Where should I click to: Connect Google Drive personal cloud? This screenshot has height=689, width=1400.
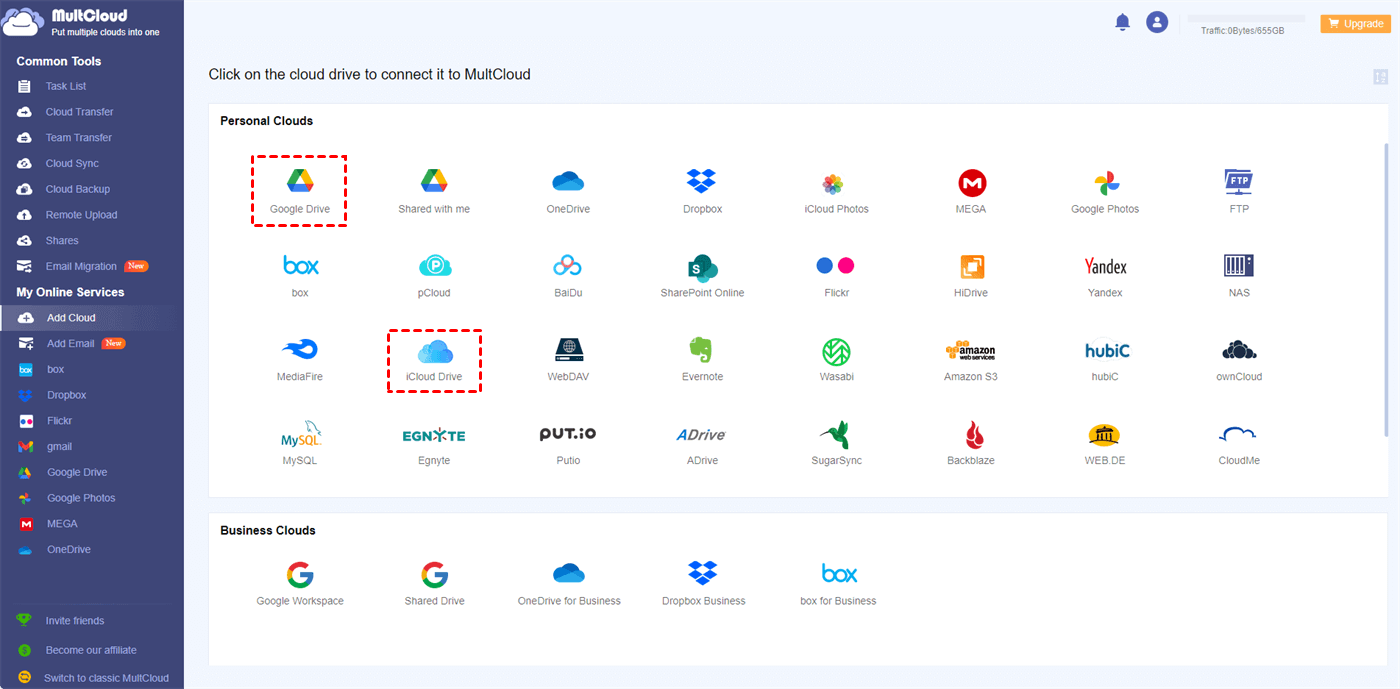pos(299,190)
